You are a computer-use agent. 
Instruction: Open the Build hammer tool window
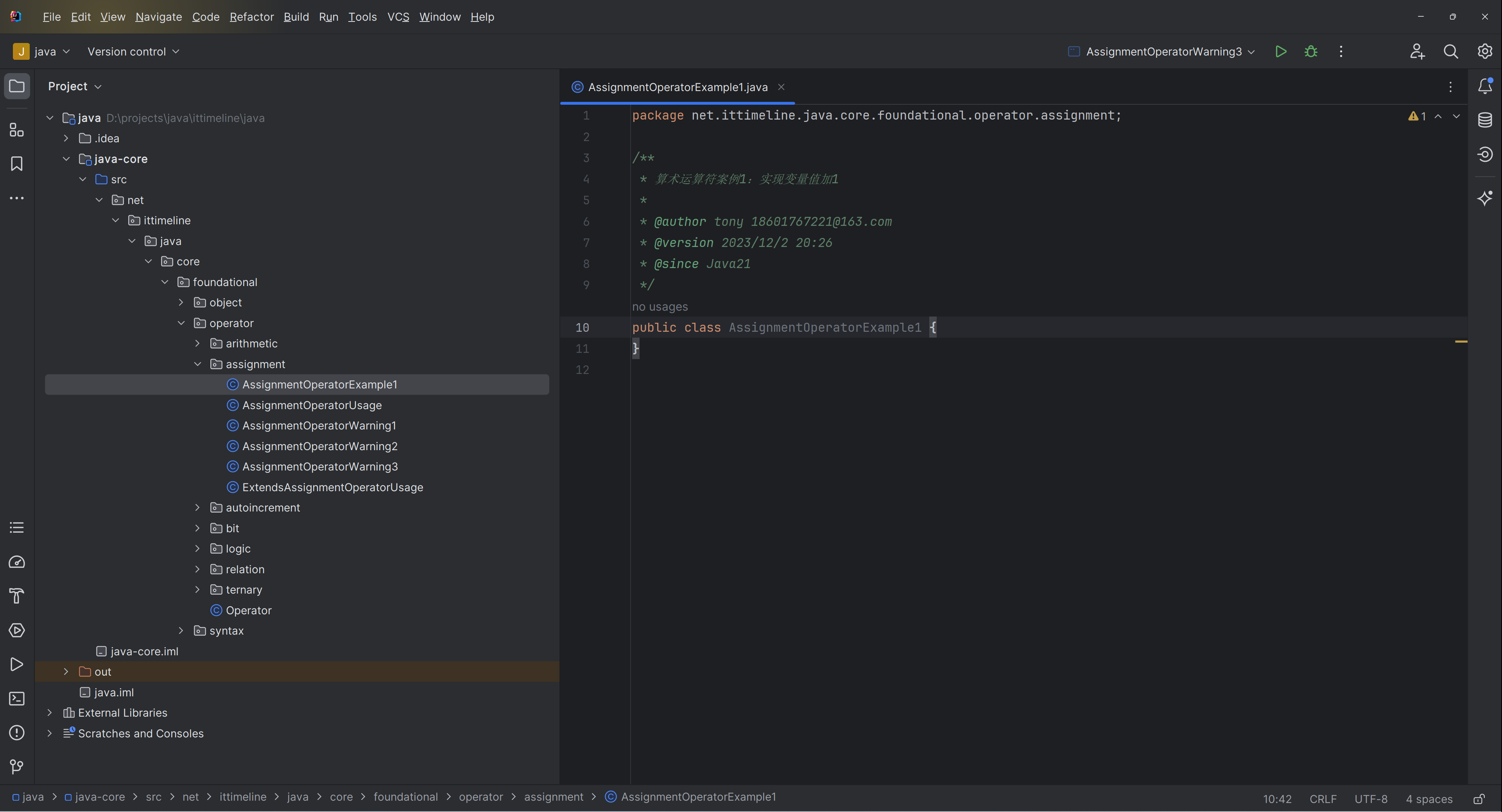[17, 596]
